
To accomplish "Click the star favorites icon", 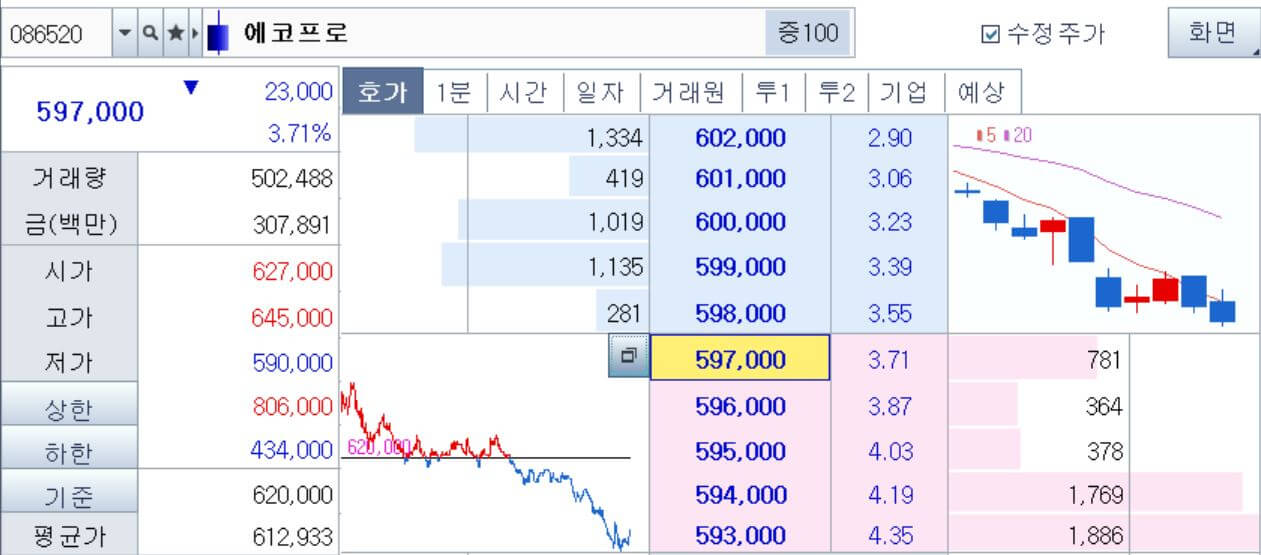I will (174, 33).
